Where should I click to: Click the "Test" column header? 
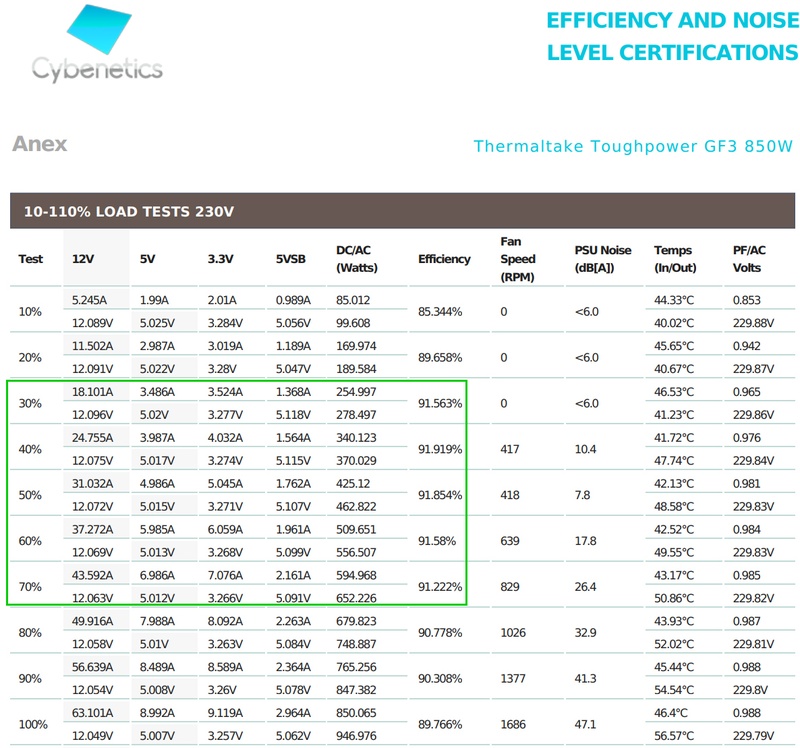point(31,259)
